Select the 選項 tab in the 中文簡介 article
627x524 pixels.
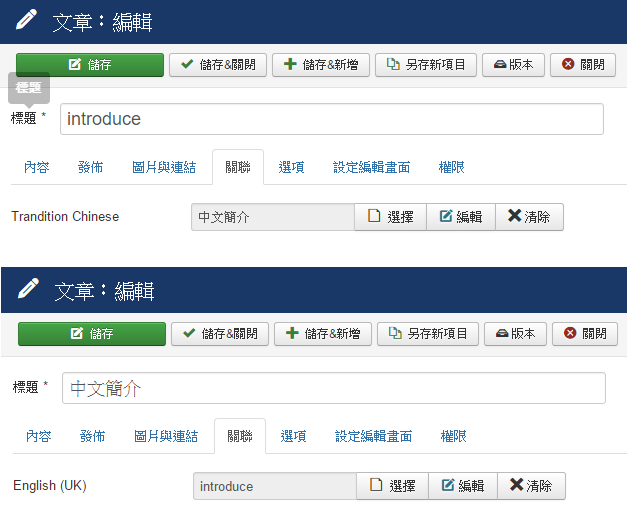[x=293, y=436]
